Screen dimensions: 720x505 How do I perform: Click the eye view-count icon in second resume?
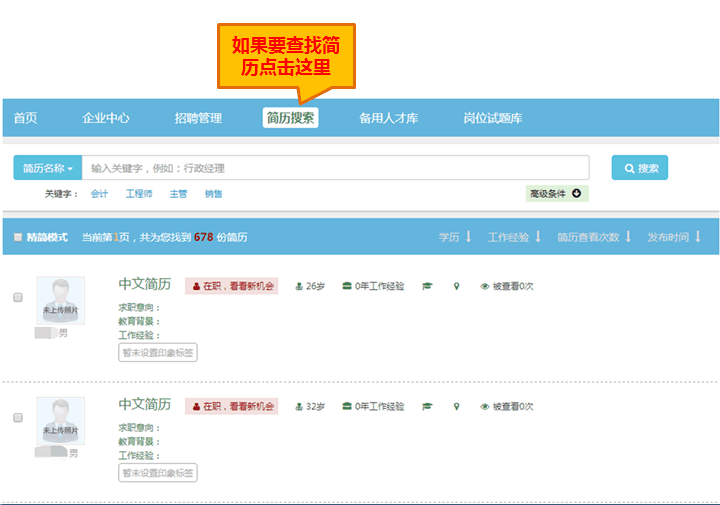point(485,407)
